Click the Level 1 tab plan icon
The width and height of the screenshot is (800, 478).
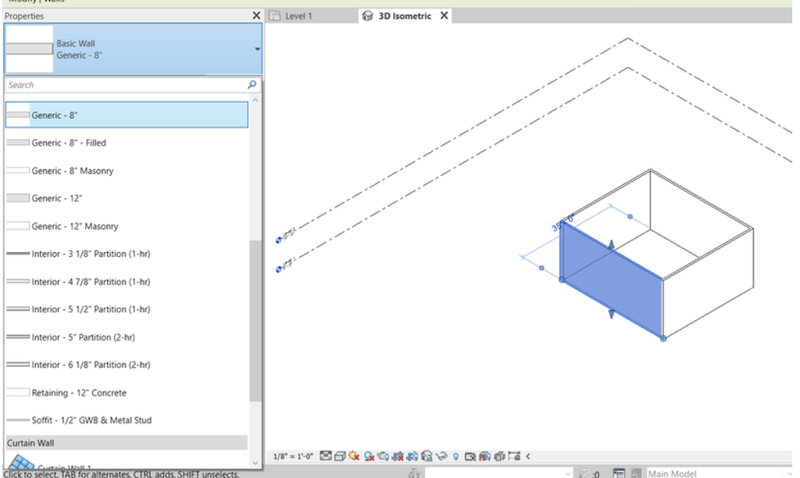[x=275, y=16]
